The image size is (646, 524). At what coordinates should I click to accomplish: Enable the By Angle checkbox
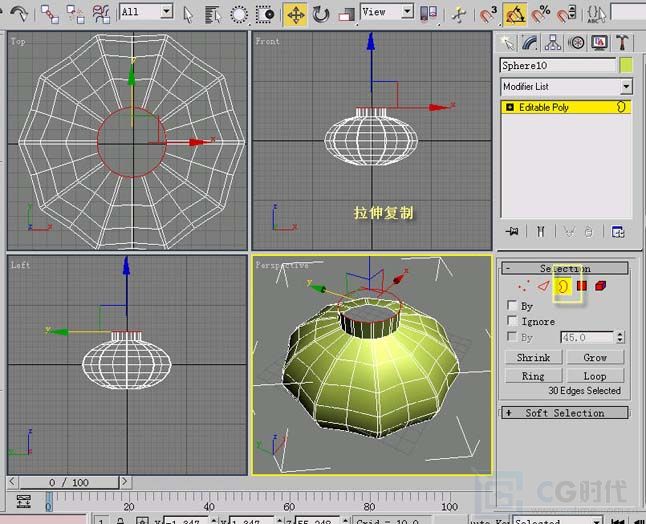(x=512, y=337)
